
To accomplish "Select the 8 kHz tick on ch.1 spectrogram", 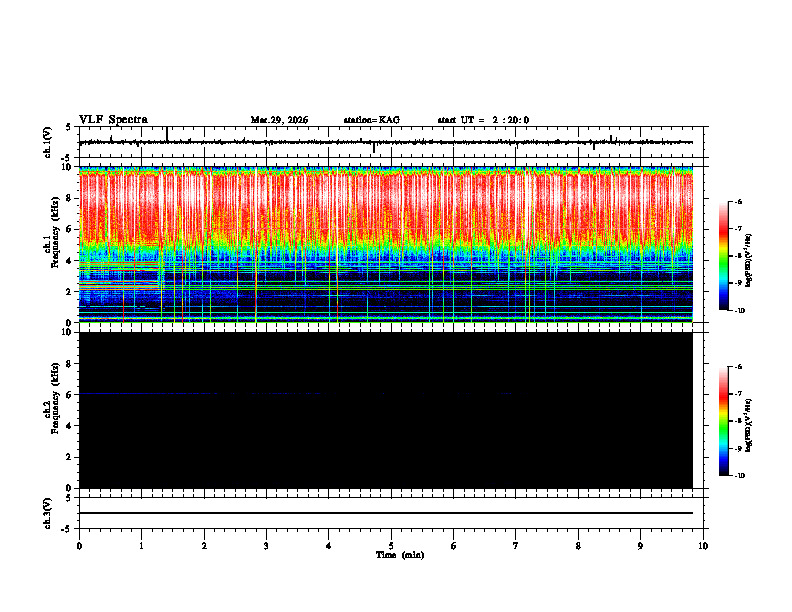I will [70, 198].
